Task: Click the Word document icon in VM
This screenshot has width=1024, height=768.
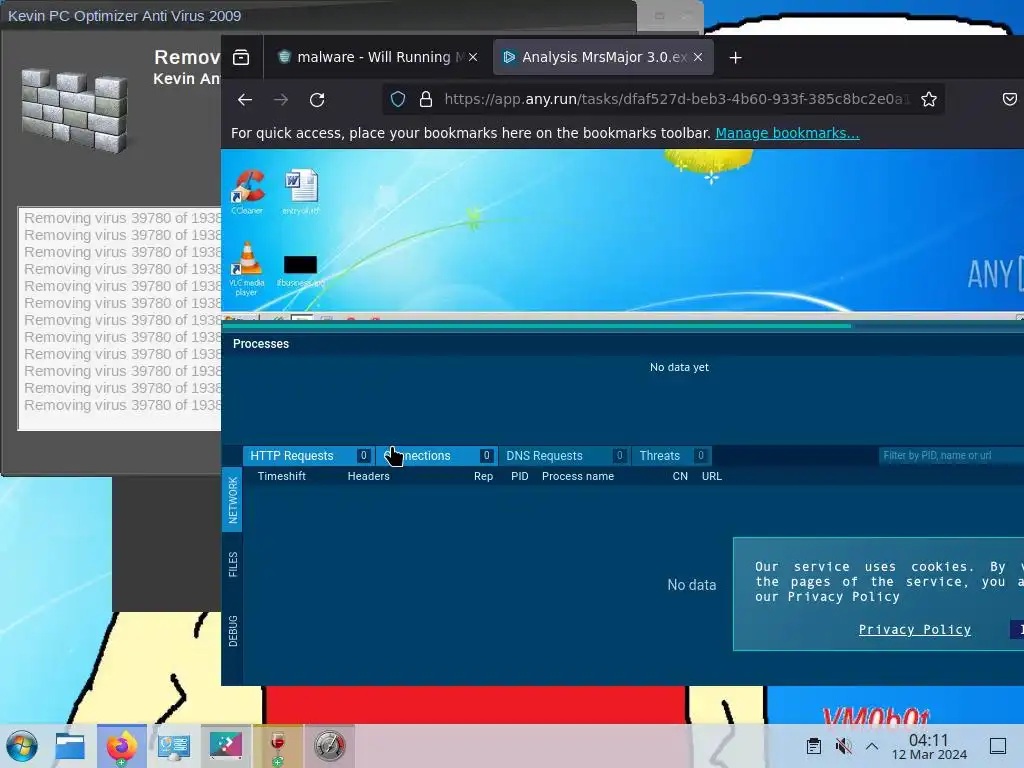Action: tap(300, 191)
